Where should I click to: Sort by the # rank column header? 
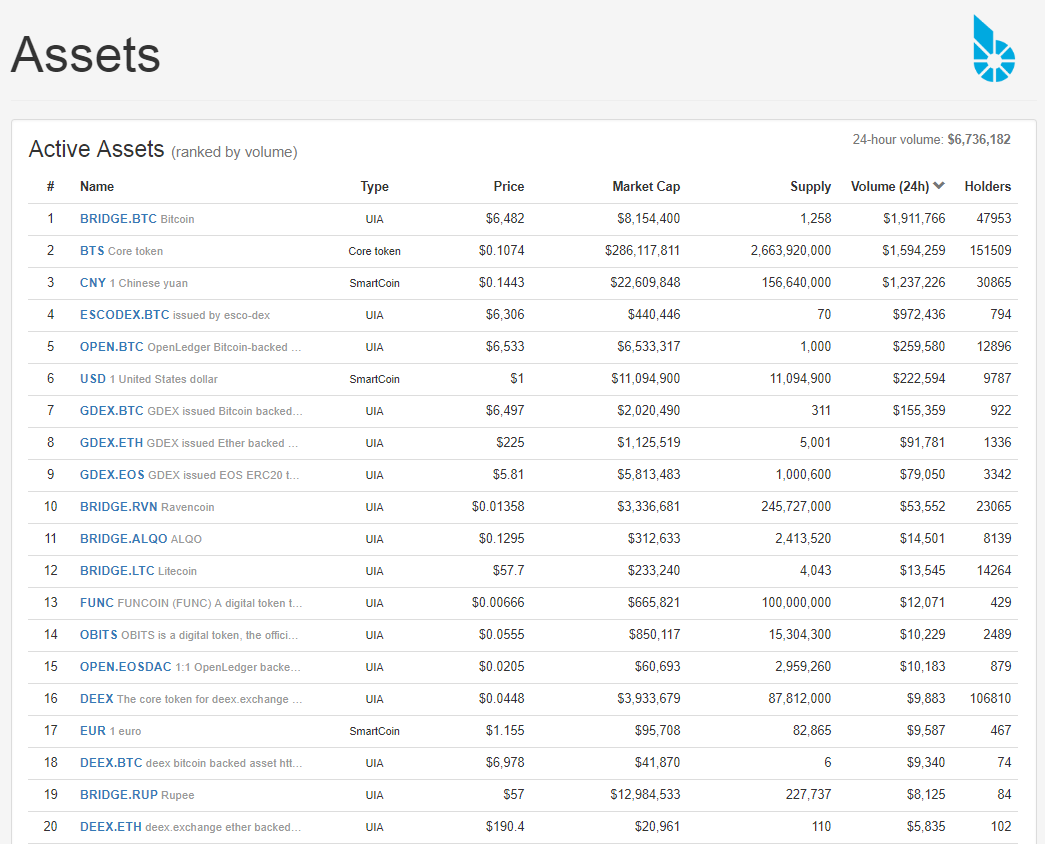51,187
